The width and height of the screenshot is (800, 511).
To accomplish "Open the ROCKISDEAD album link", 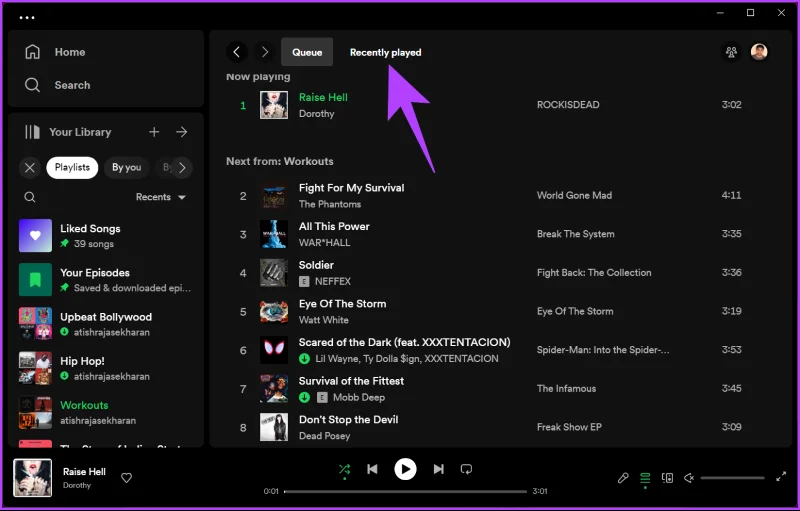I will point(568,105).
